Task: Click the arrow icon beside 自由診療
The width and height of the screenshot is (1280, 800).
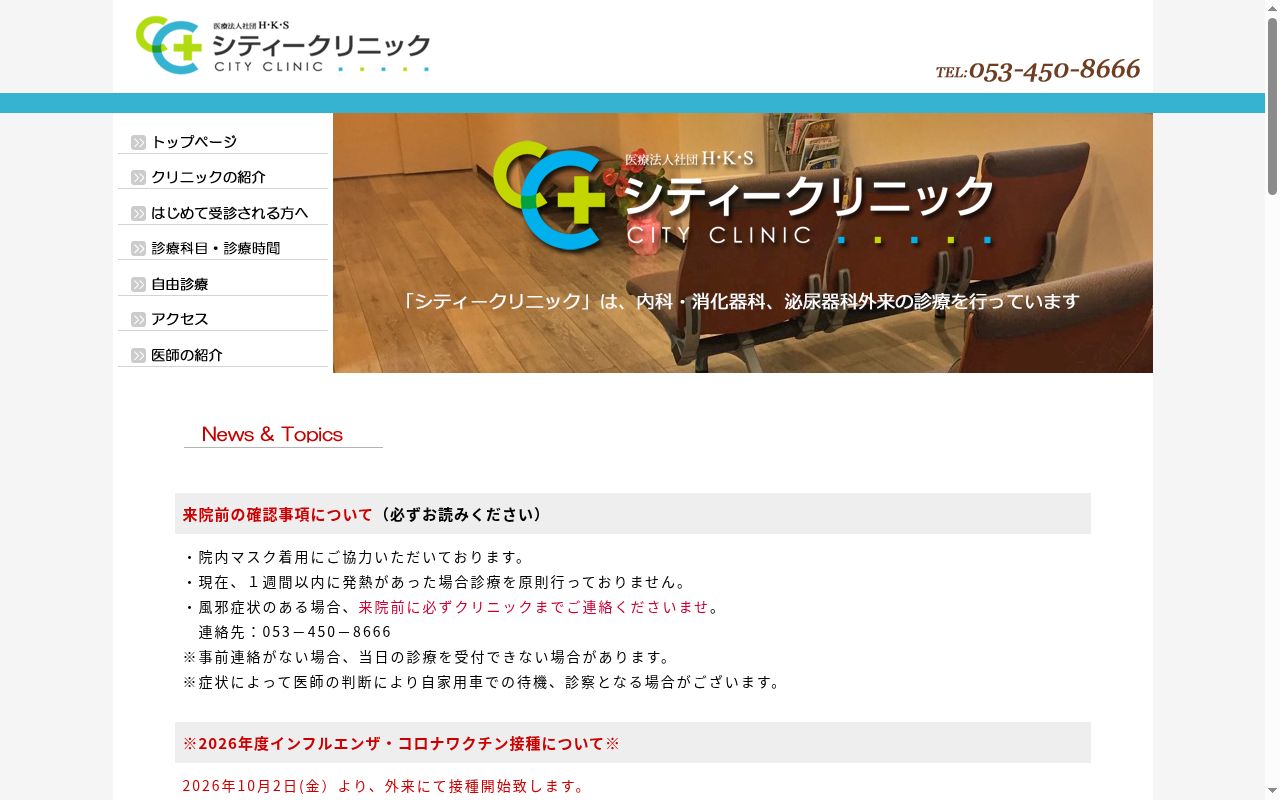Action: tap(139, 284)
